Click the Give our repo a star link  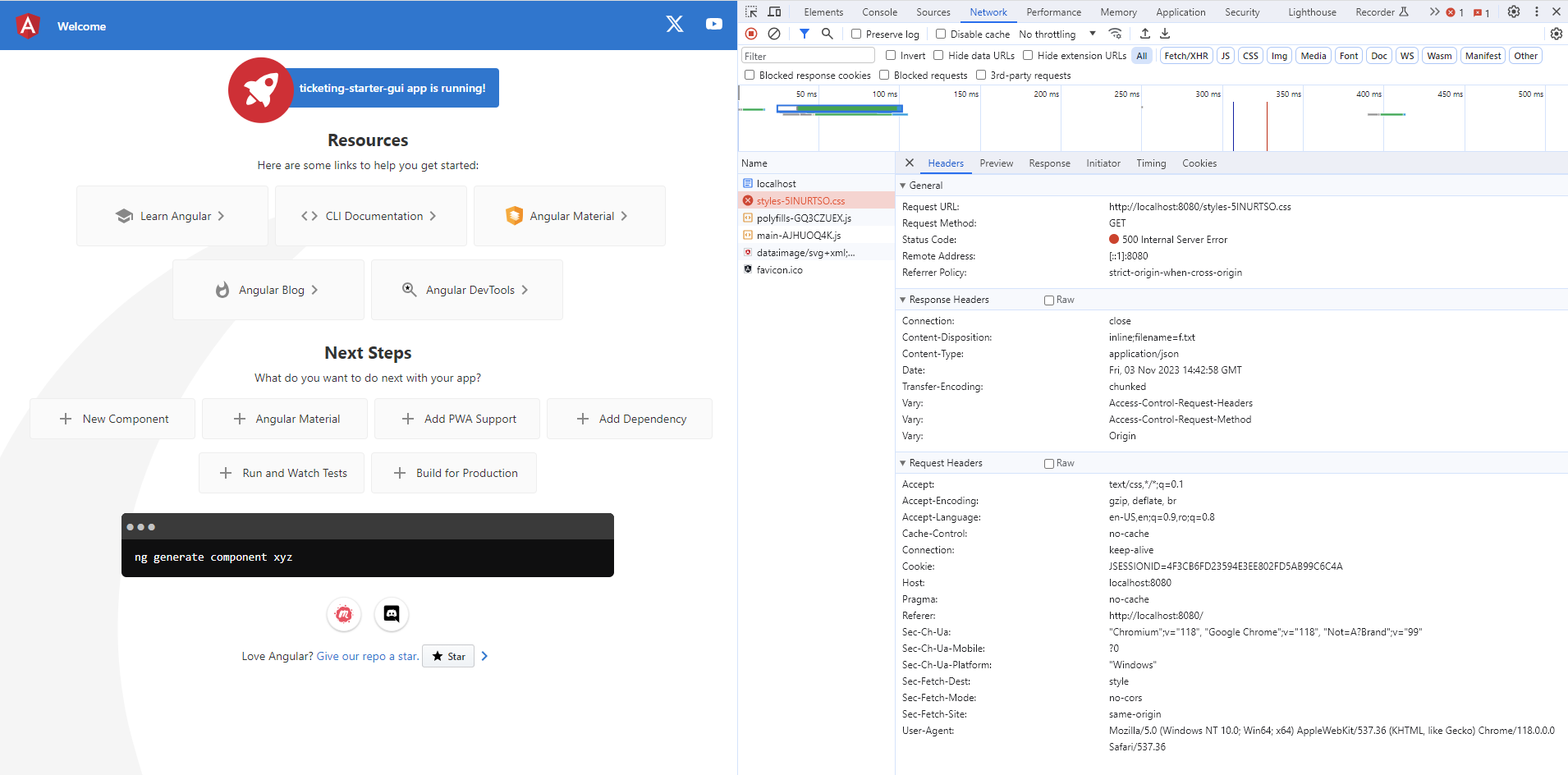pos(366,656)
